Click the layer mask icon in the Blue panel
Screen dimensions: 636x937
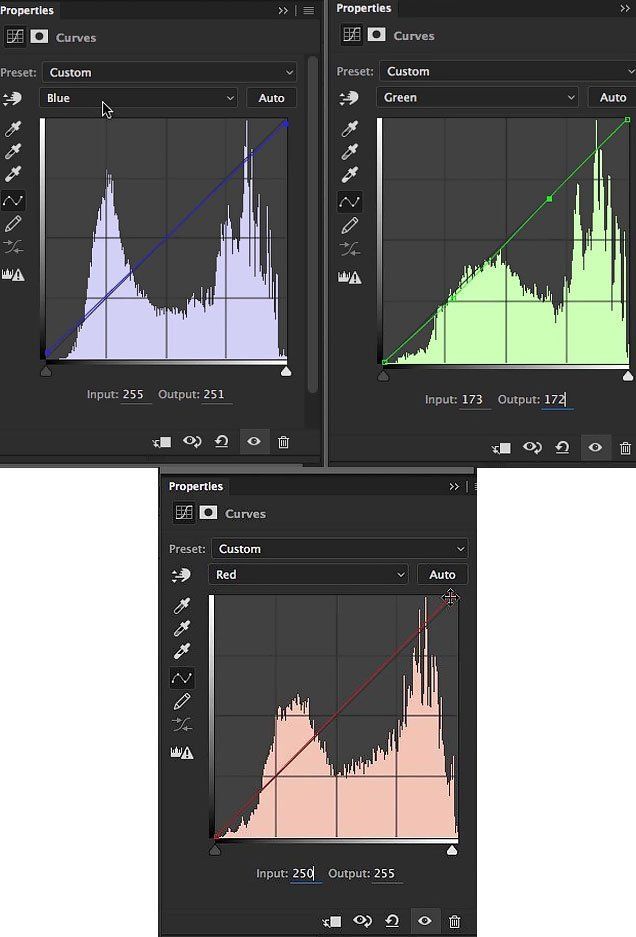click(x=39, y=36)
